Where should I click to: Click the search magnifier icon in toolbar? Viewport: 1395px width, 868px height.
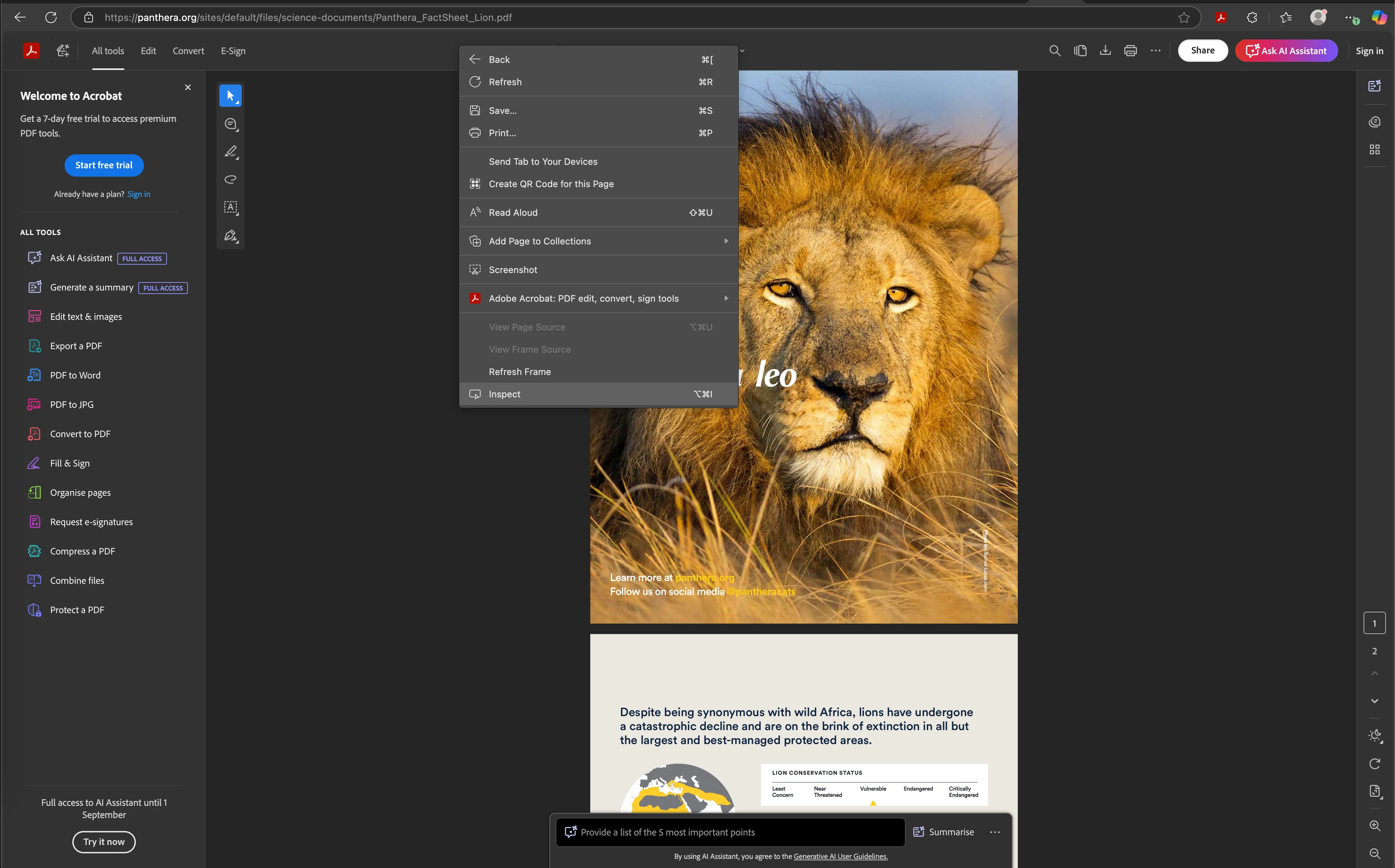click(1054, 51)
